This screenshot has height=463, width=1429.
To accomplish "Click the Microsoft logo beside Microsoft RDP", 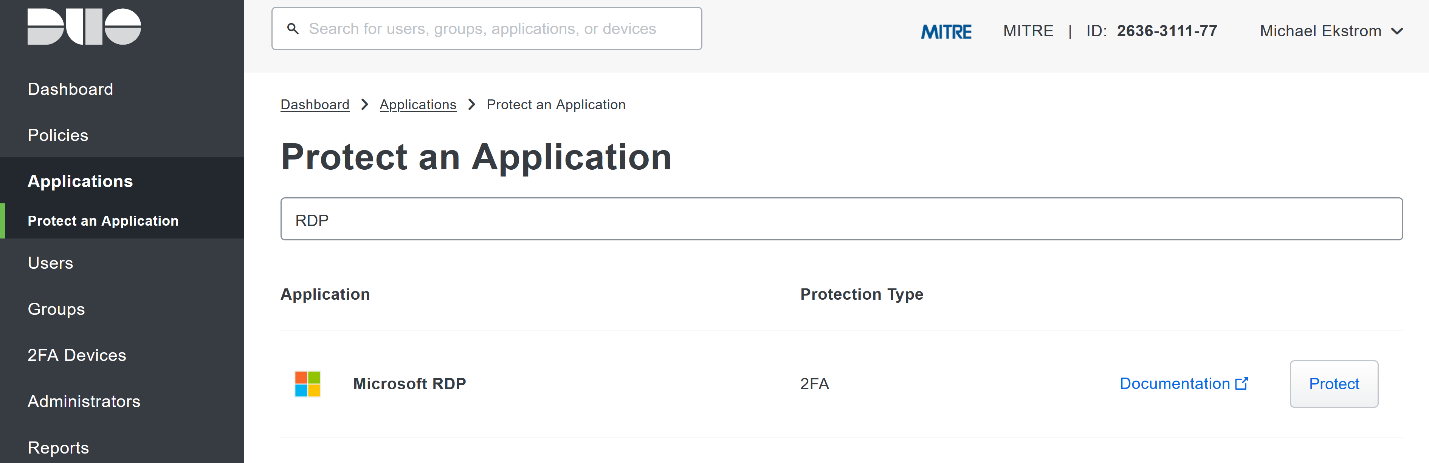I will (x=307, y=384).
